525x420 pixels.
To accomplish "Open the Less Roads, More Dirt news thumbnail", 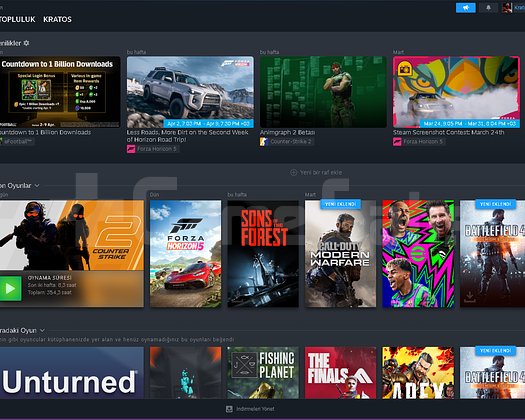I will click(x=190, y=92).
